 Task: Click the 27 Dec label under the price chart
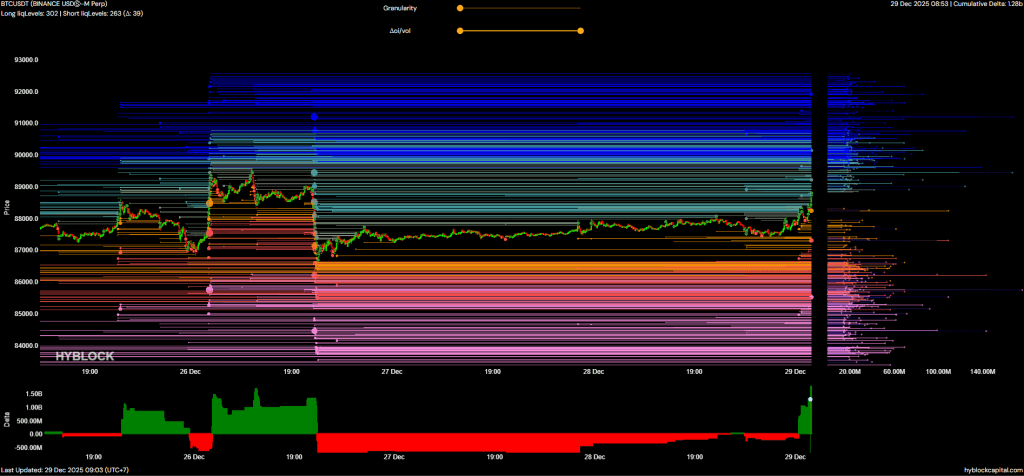pyautogui.click(x=392, y=371)
